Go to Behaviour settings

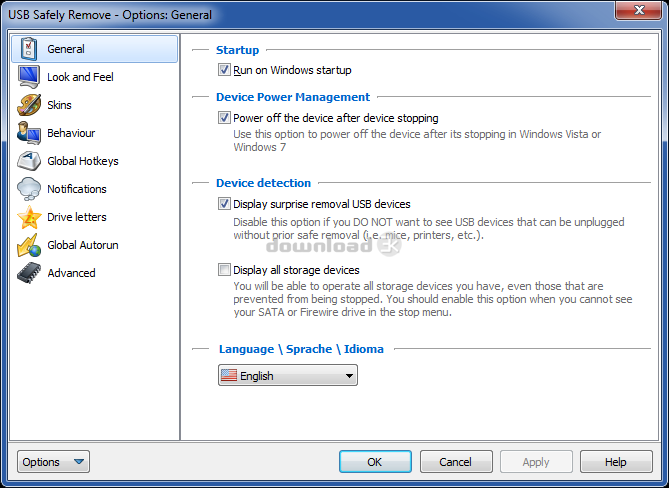(94, 133)
